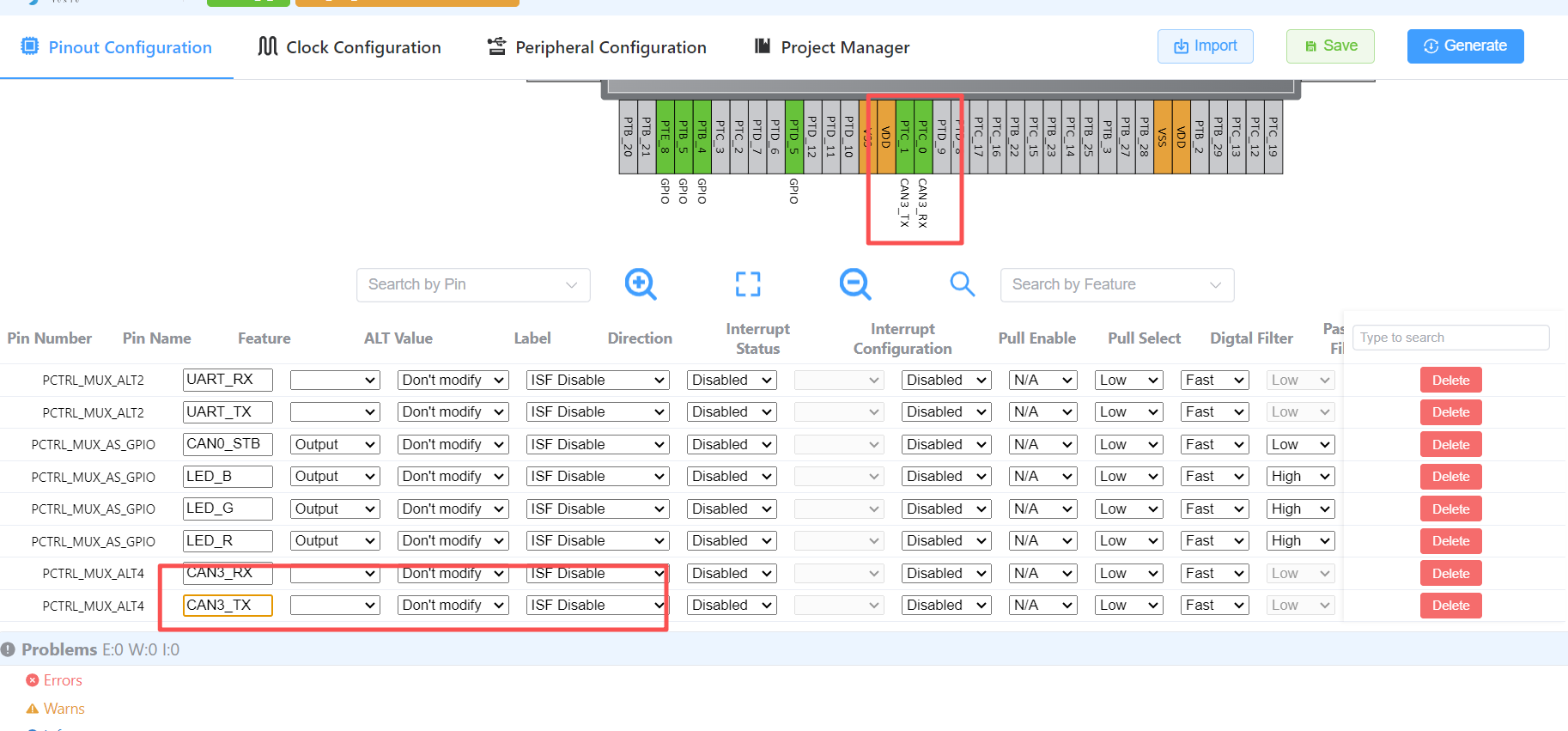Delete the CAN3_TX pin row
Viewport: 1568px width, 731px height.
[x=1450, y=606]
